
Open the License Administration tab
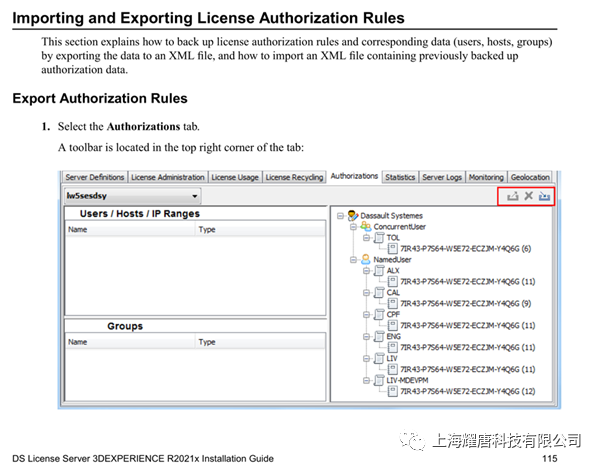click(167, 177)
